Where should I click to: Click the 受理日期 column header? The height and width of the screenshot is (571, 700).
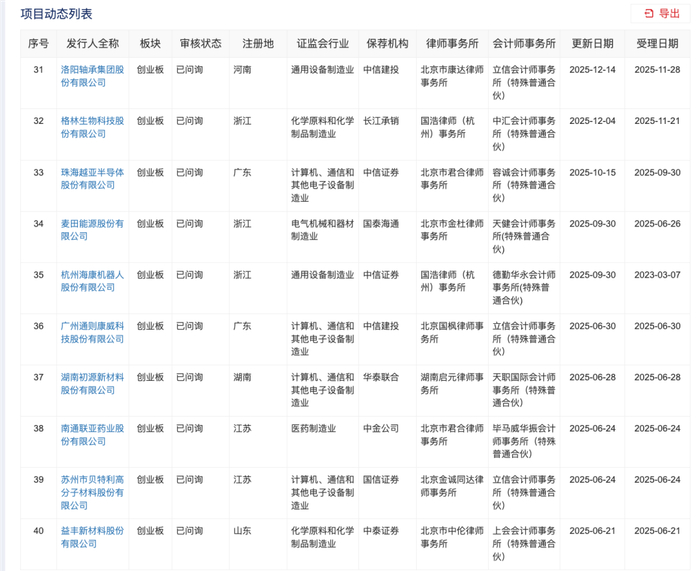(657, 43)
